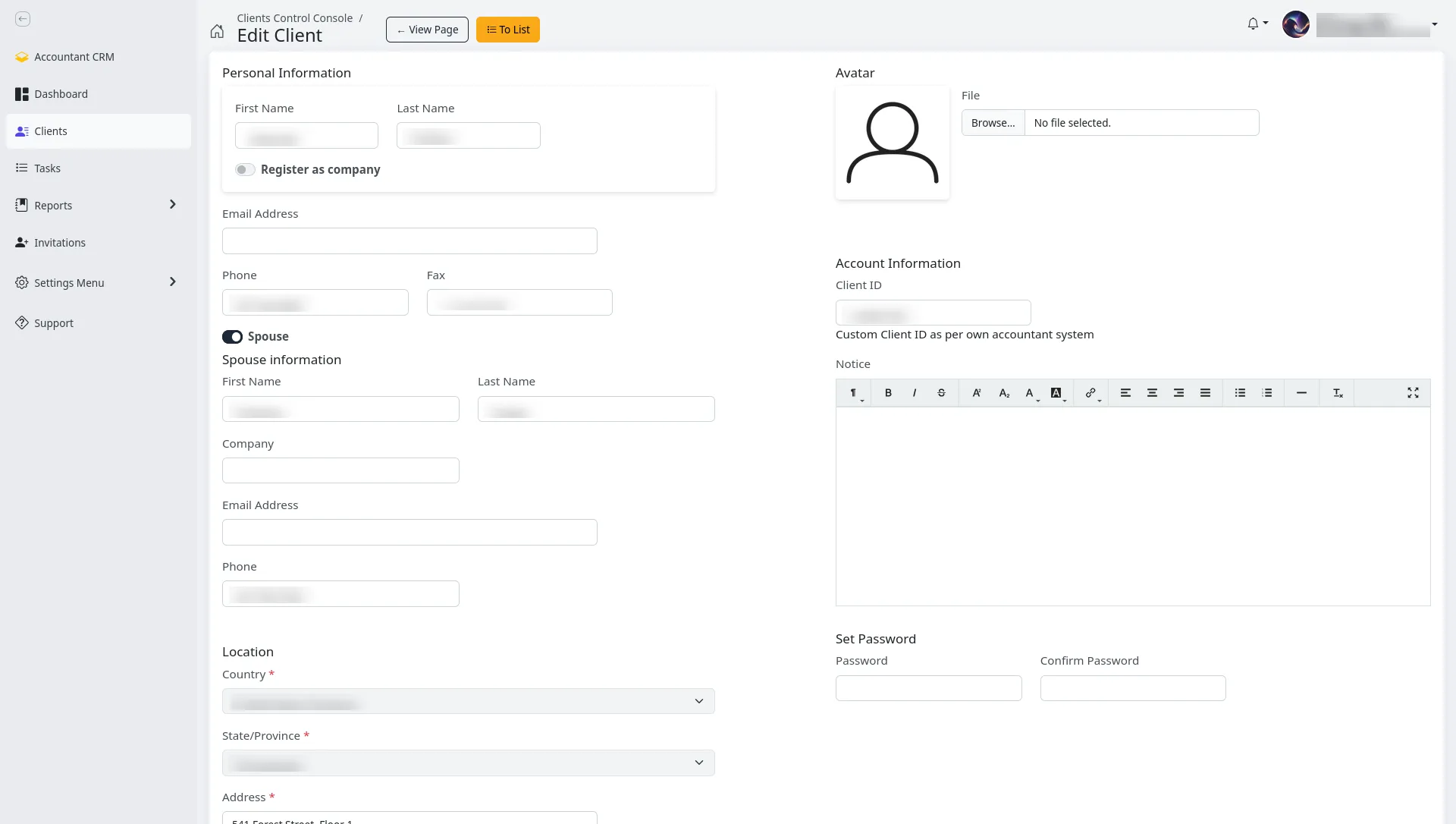Go to home icon in breadcrumb
Screen dimensions: 1456x824
click(x=217, y=31)
